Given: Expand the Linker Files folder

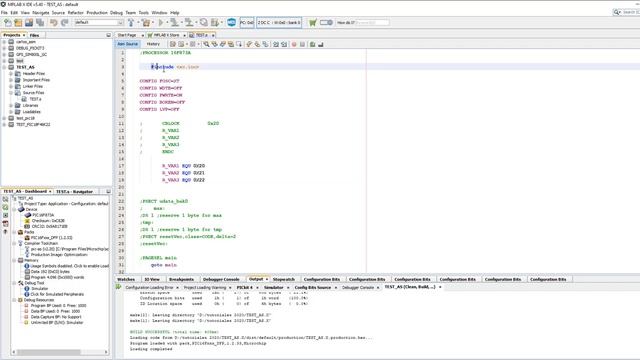Looking at the screenshot, I should pyautogui.click(x=11, y=86).
